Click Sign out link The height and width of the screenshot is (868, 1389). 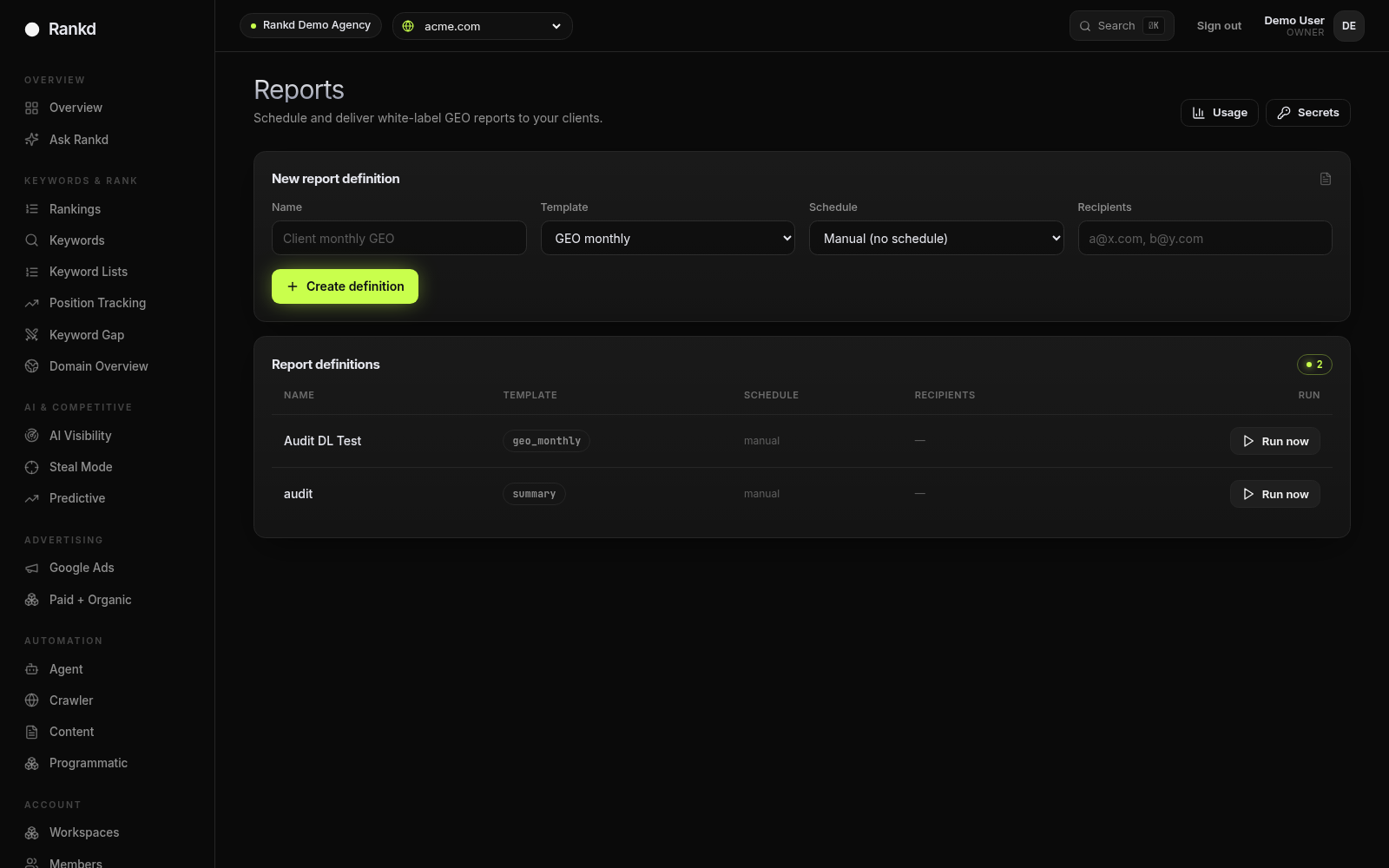(x=1219, y=26)
